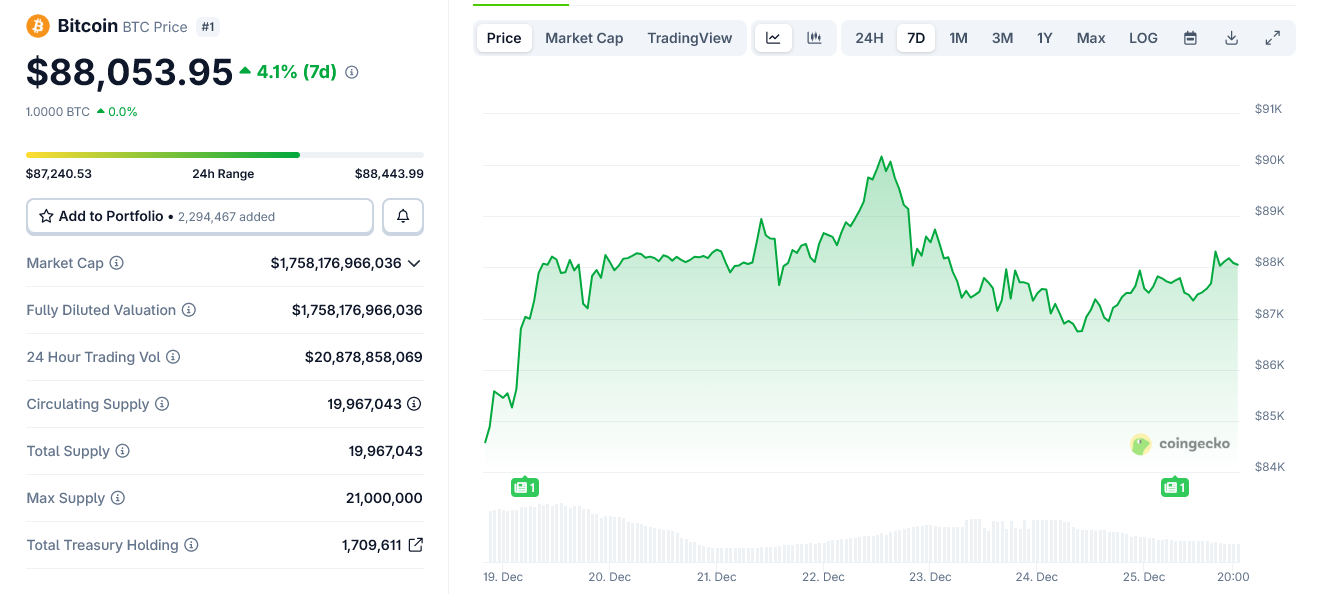Enable the 24H timeframe
The image size is (1328, 594).
coord(868,37)
